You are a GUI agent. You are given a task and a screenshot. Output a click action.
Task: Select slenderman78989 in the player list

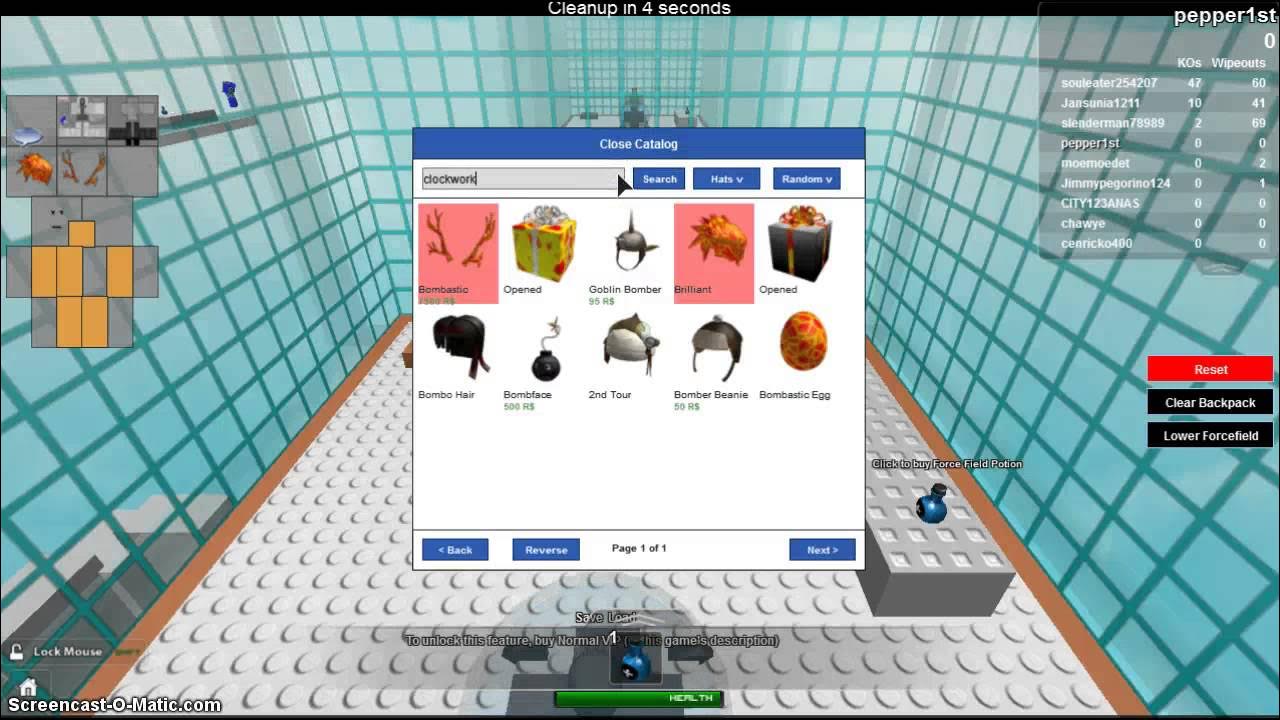[x=1112, y=123]
